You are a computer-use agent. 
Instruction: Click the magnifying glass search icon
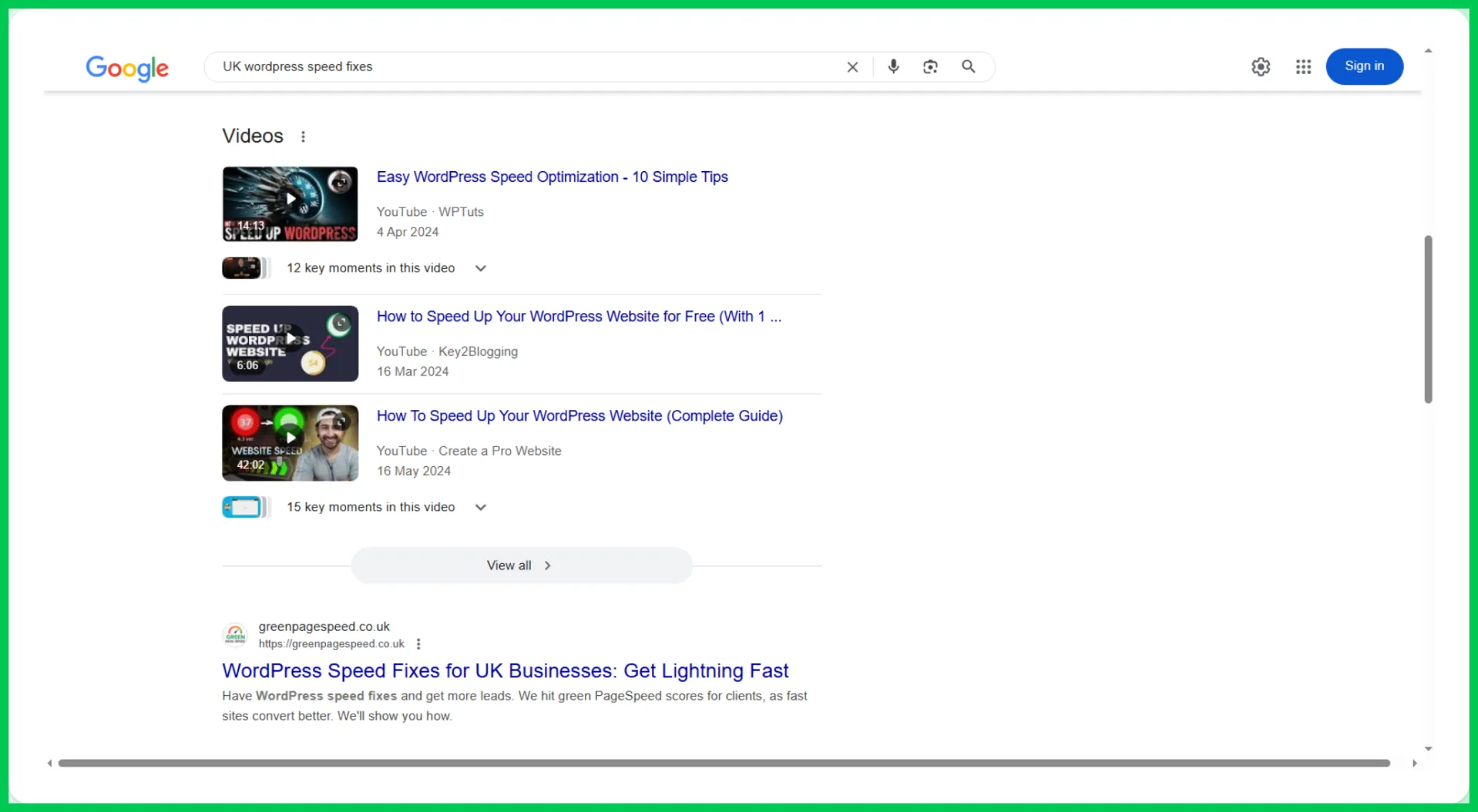pyautogui.click(x=968, y=66)
